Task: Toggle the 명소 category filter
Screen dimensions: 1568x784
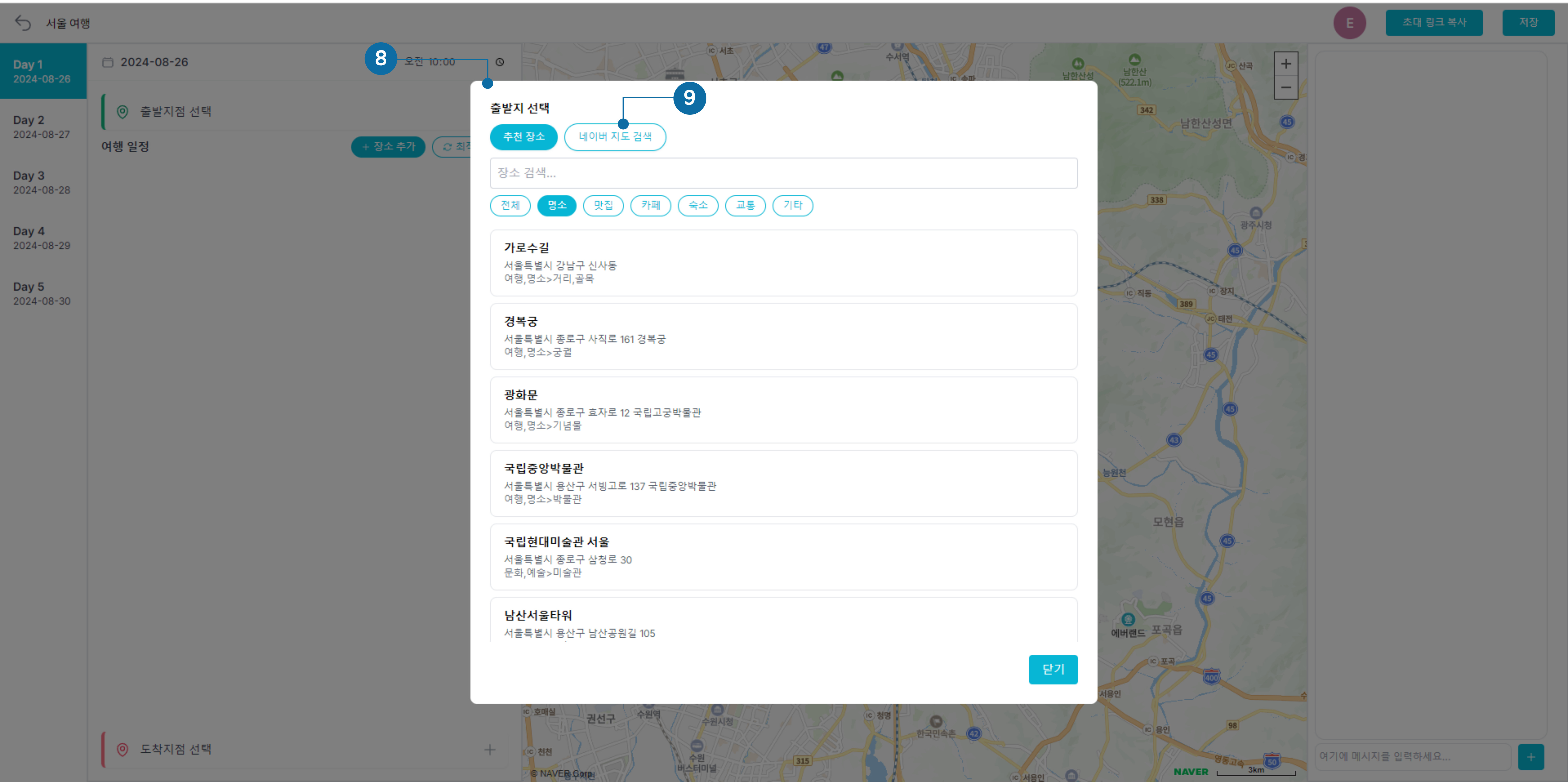Action: coord(557,205)
